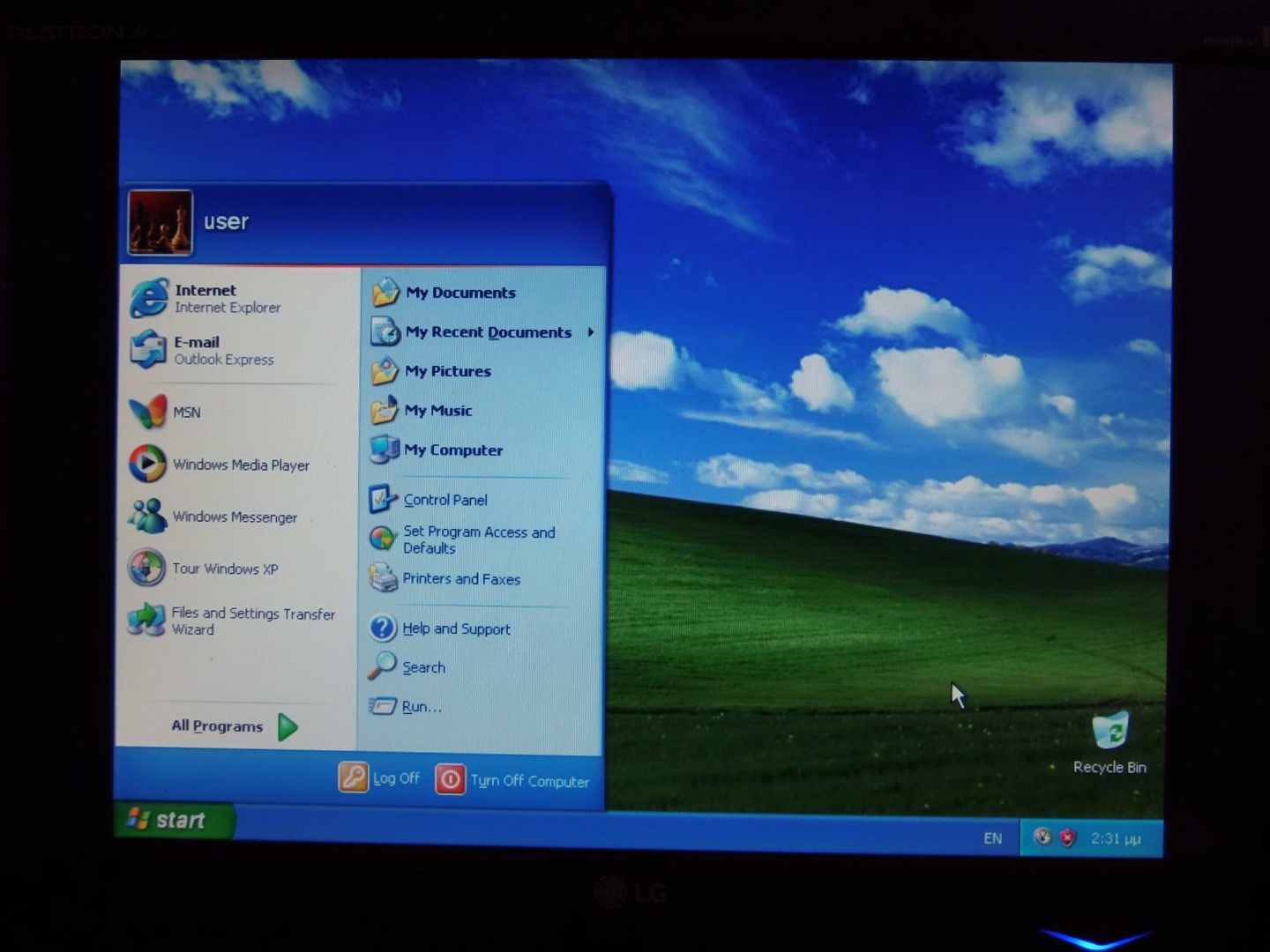Click My Music text label
The width and height of the screenshot is (1270, 952).
[x=438, y=410]
